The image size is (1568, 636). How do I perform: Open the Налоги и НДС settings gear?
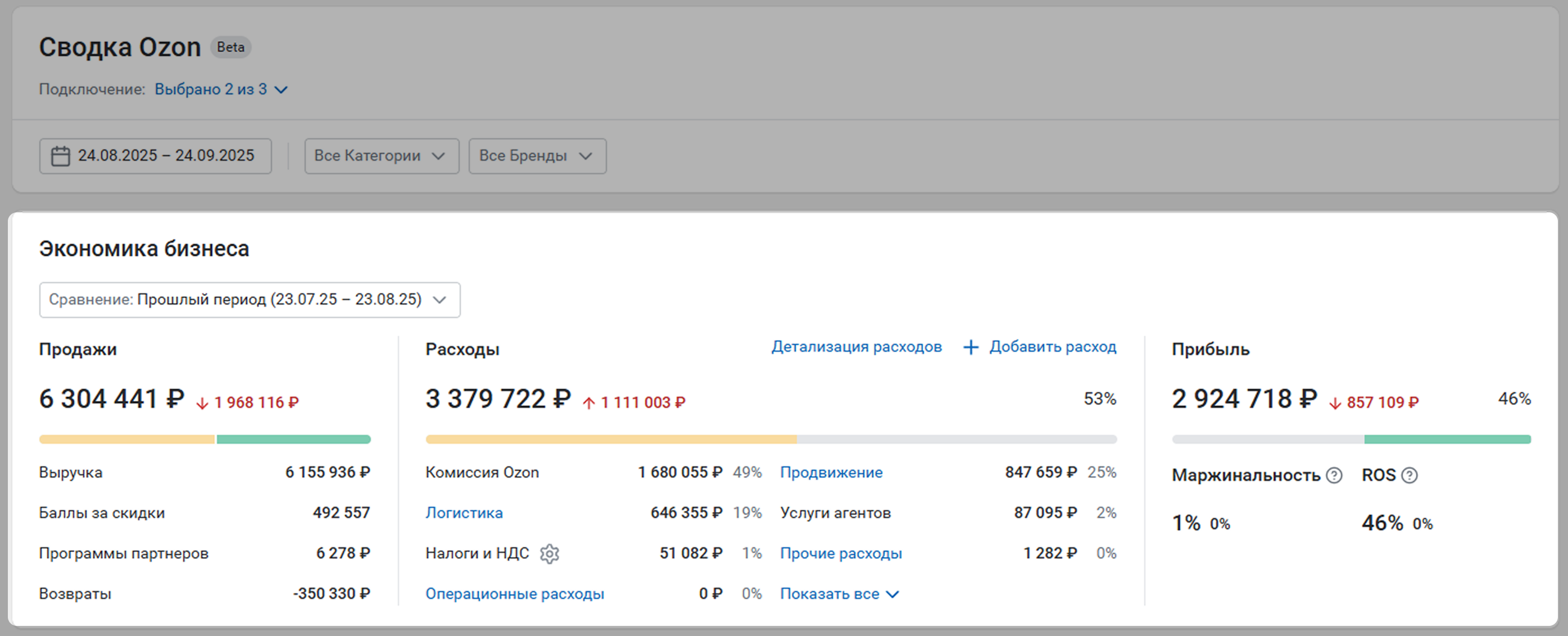click(x=549, y=553)
